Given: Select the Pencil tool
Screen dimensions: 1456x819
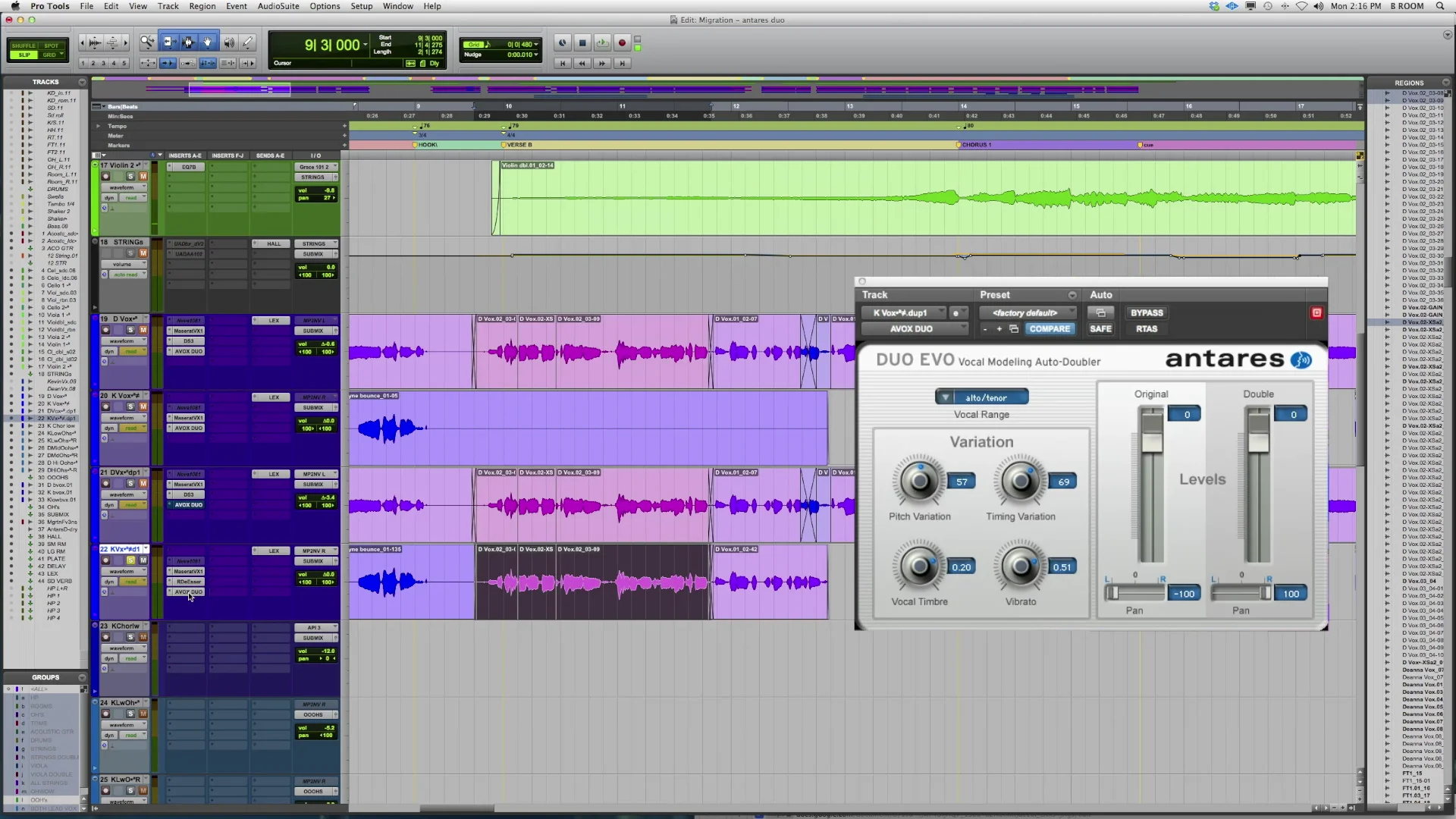Looking at the screenshot, I should point(248,42).
